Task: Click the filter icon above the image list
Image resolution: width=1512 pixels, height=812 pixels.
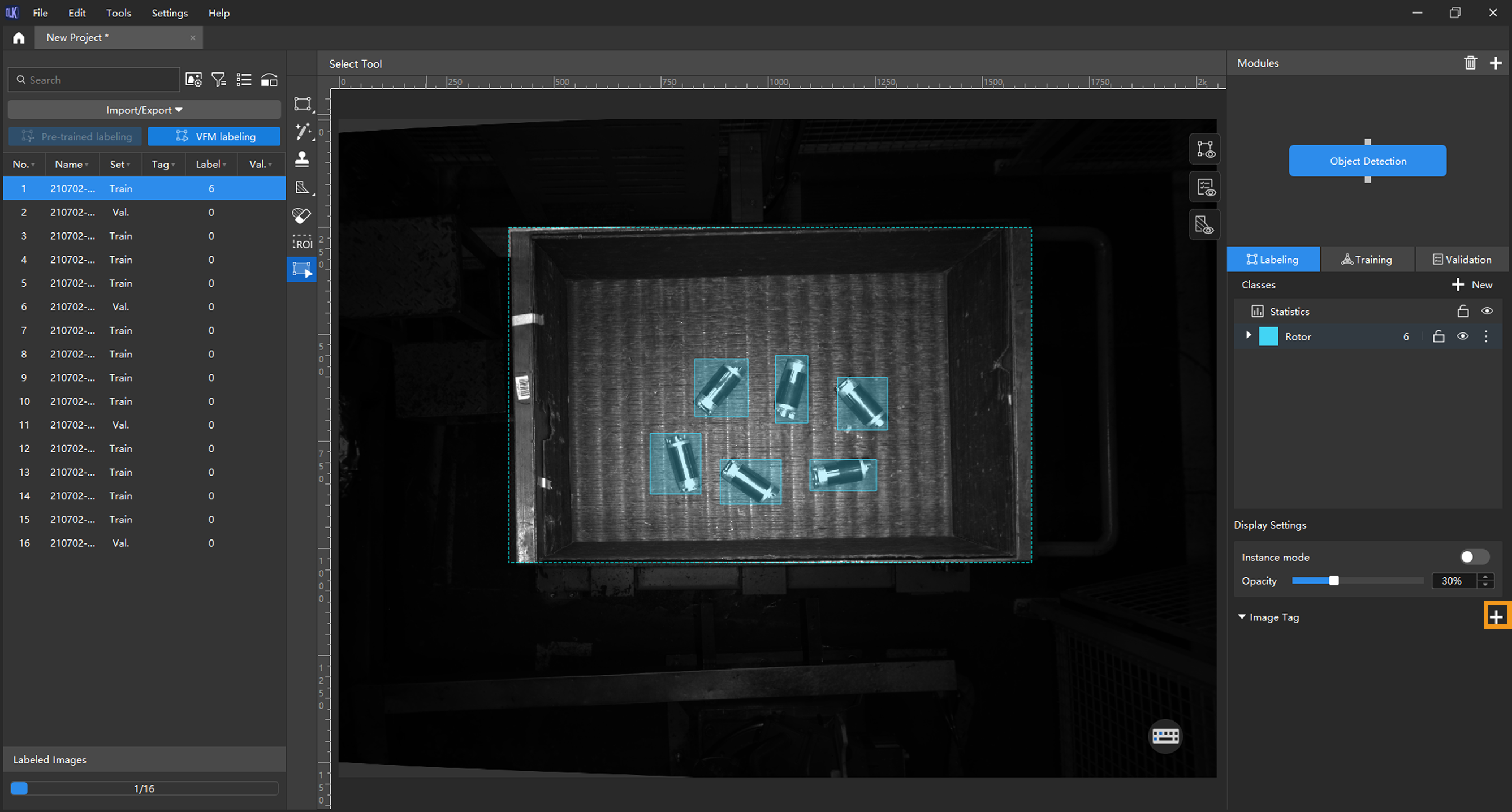Action: [x=218, y=80]
